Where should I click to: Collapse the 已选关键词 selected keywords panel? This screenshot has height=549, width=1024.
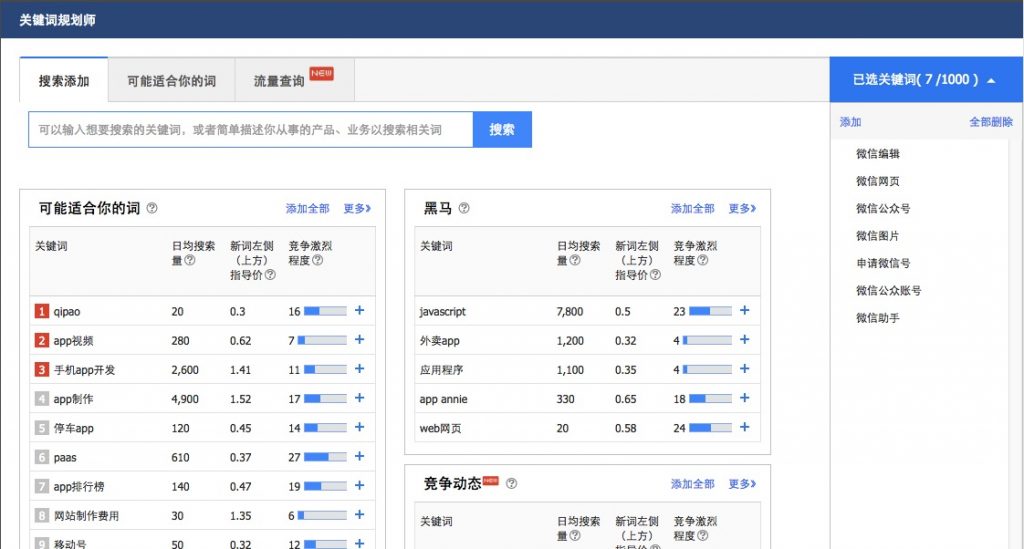[x=990, y=80]
